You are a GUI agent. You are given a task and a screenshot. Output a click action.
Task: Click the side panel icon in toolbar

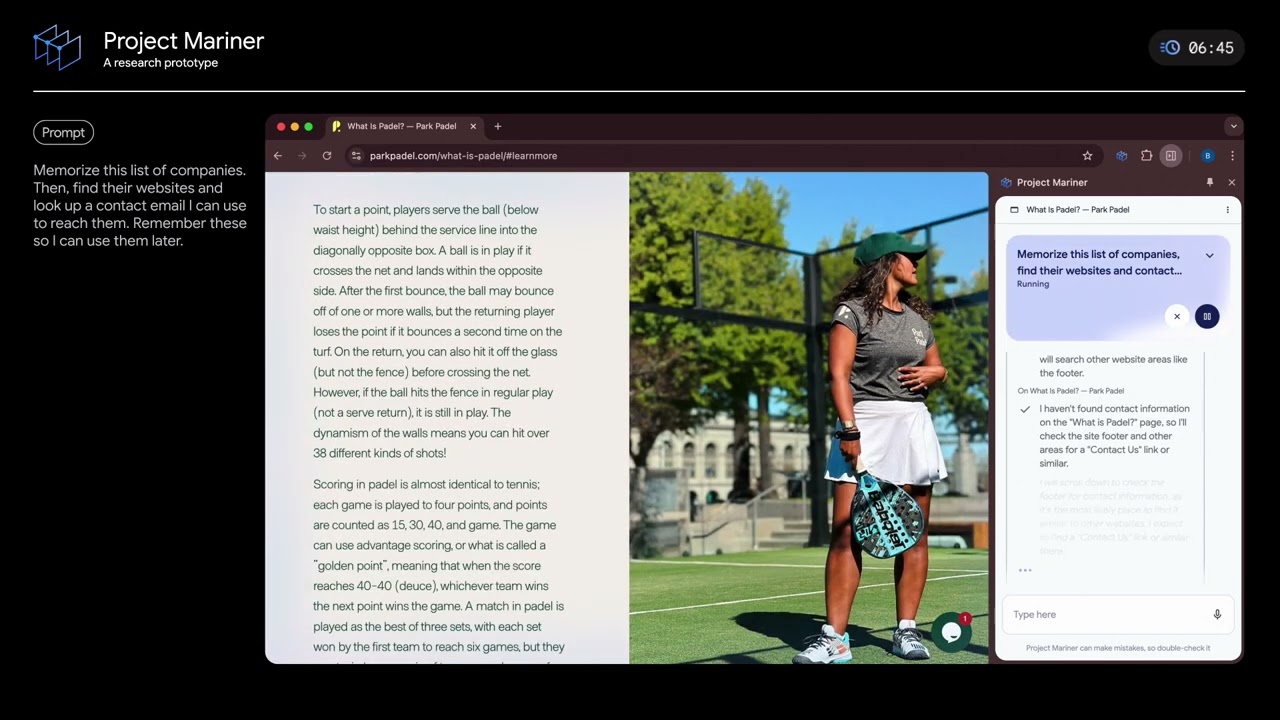click(x=1171, y=156)
